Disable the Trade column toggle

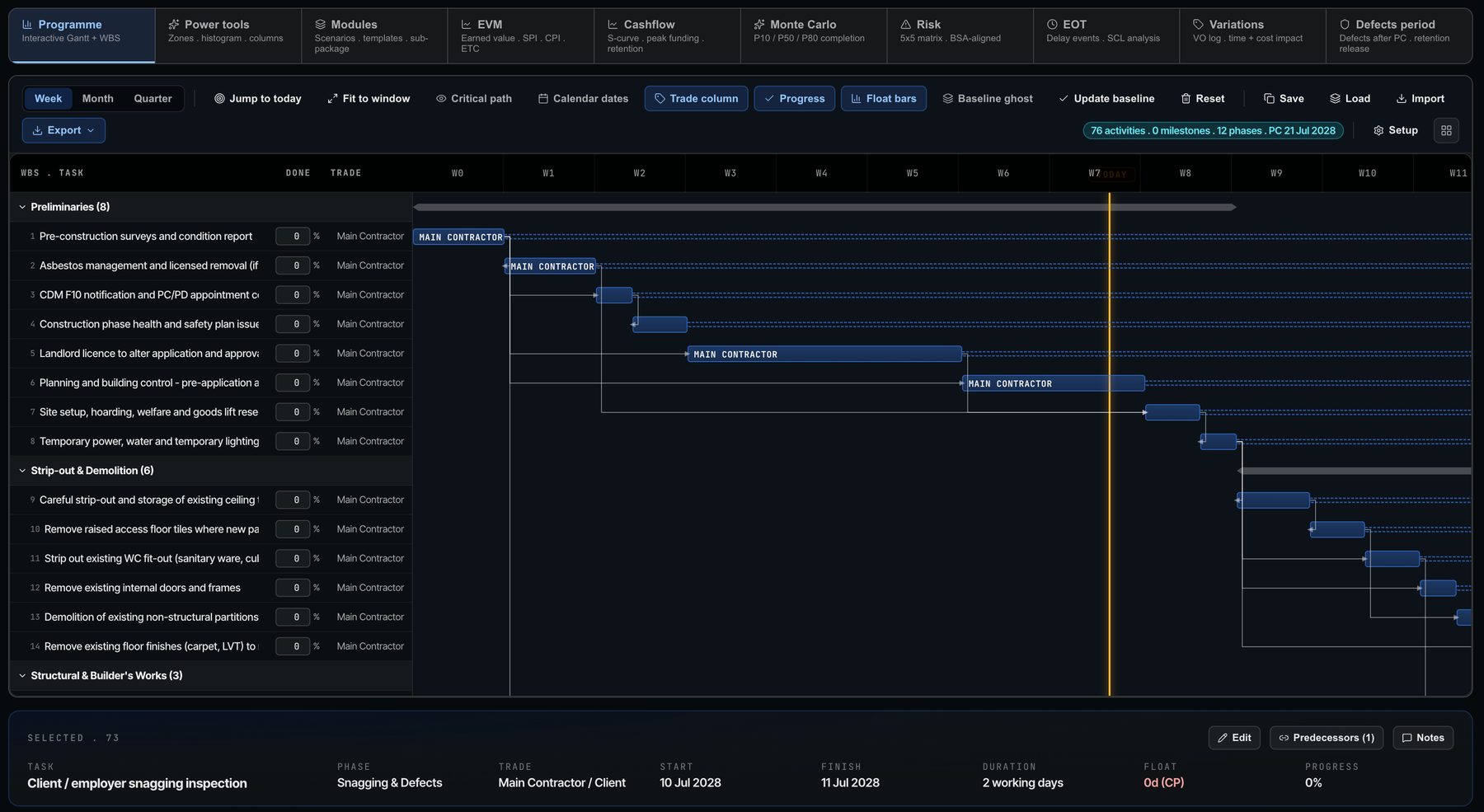tap(697, 98)
